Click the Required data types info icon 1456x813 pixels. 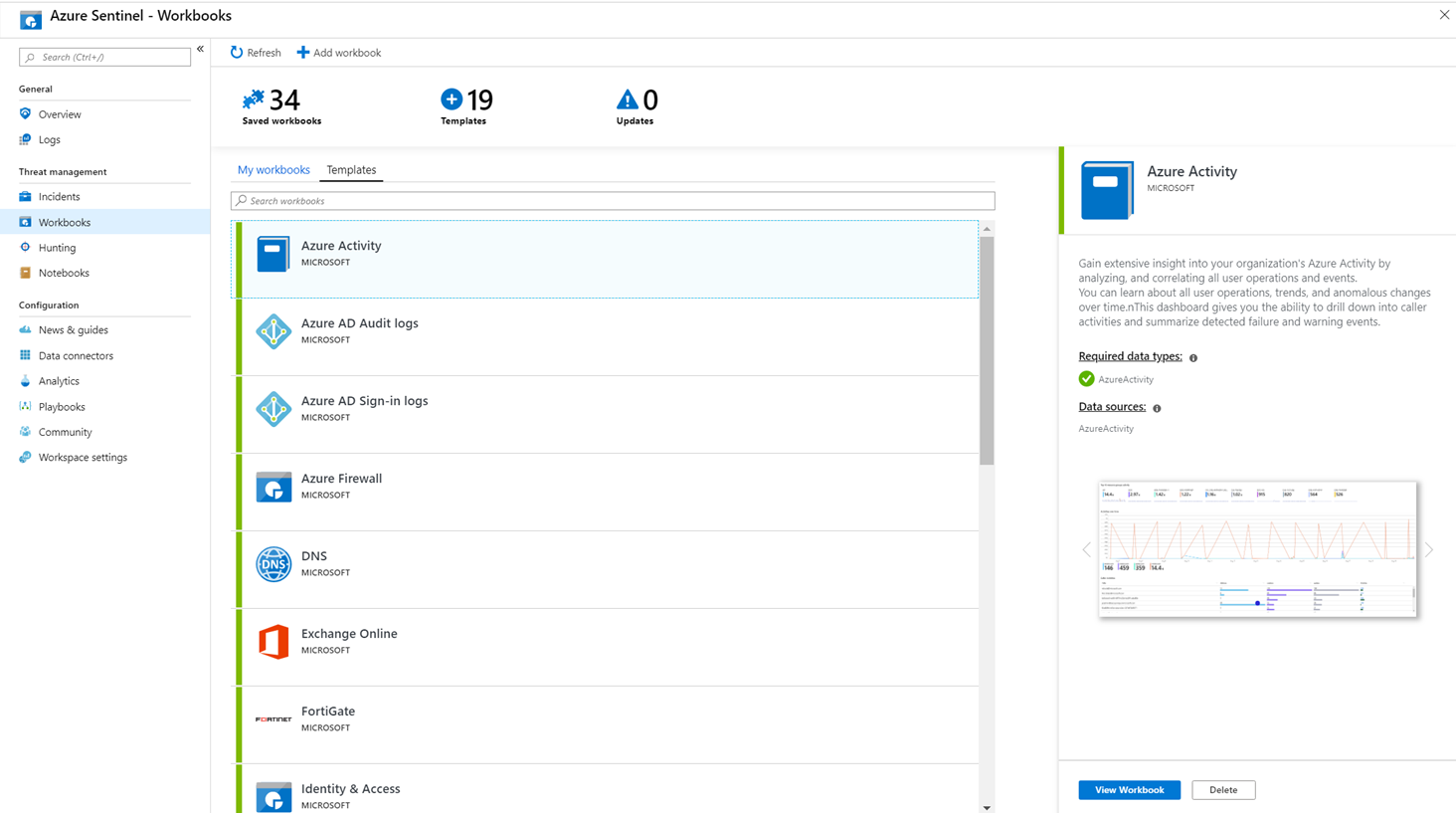pos(1193,357)
